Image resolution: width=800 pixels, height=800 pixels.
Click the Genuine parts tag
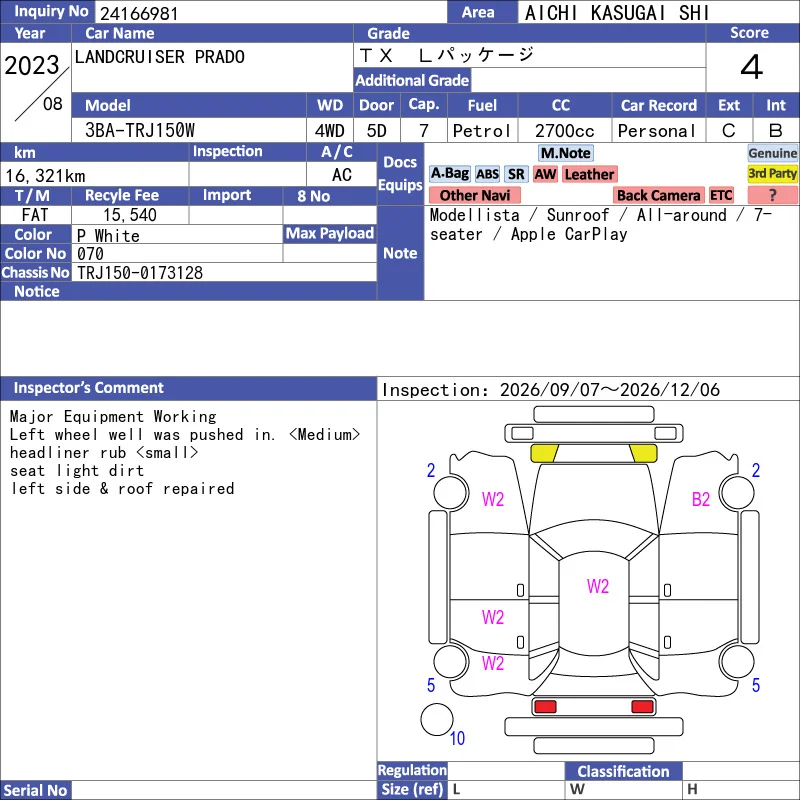click(x=772, y=153)
